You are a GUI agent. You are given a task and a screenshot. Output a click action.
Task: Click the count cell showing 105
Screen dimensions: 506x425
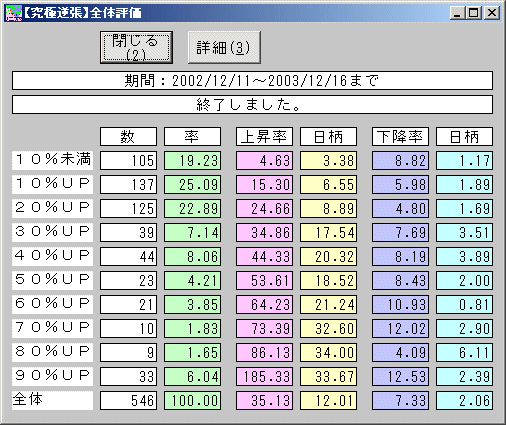pos(128,160)
